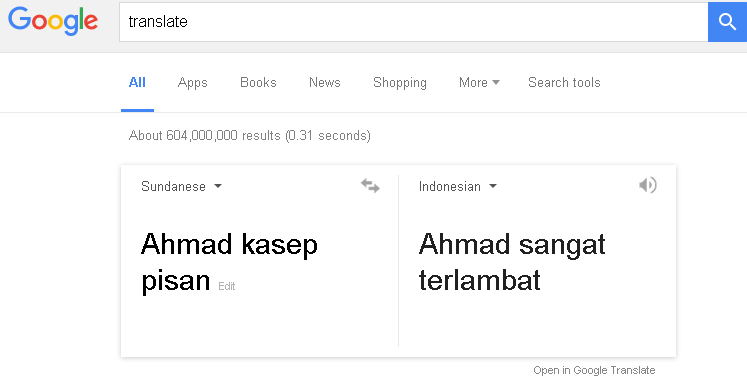The width and height of the screenshot is (747, 392).
Task: Switch to the Books tab
Action: 258,82
